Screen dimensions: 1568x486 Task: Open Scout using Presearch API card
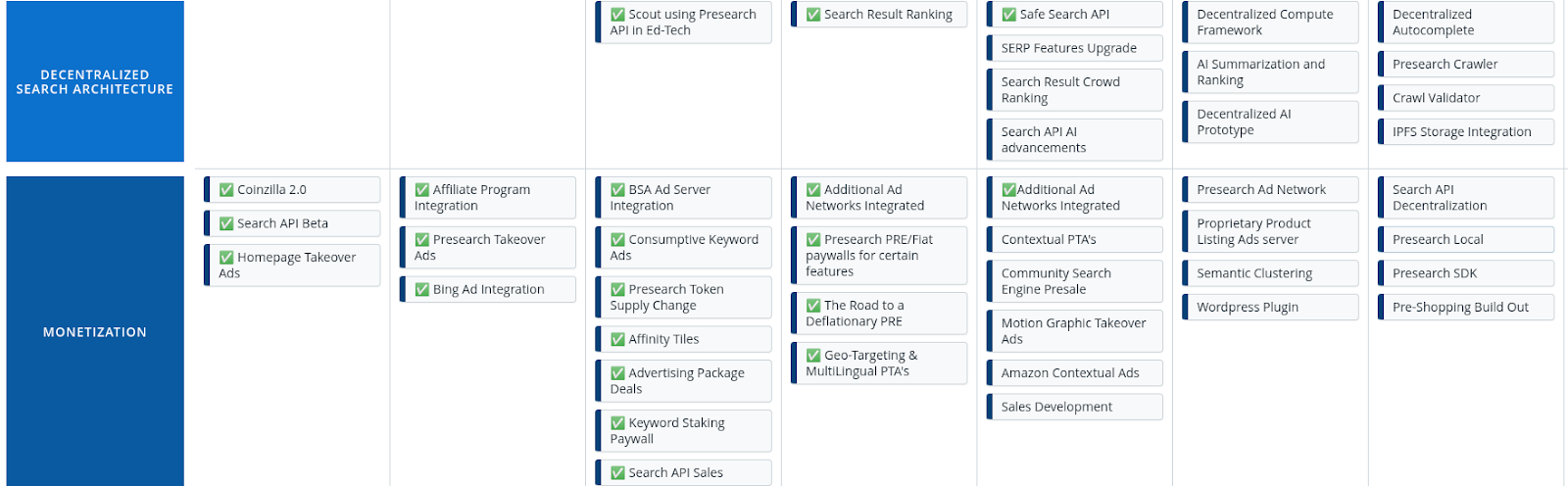coord(684,22)
